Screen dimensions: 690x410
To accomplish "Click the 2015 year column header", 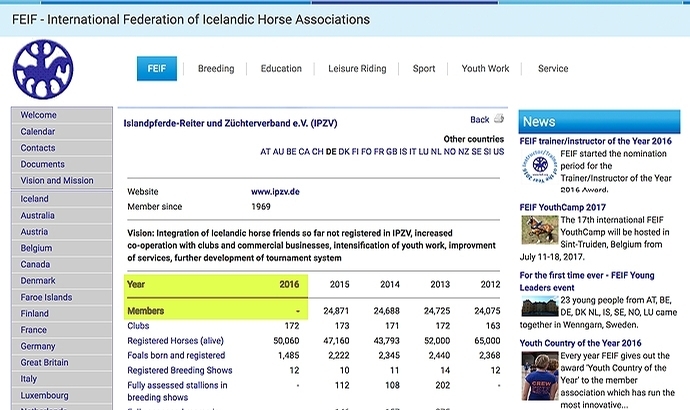I will (x=340, y=284).
